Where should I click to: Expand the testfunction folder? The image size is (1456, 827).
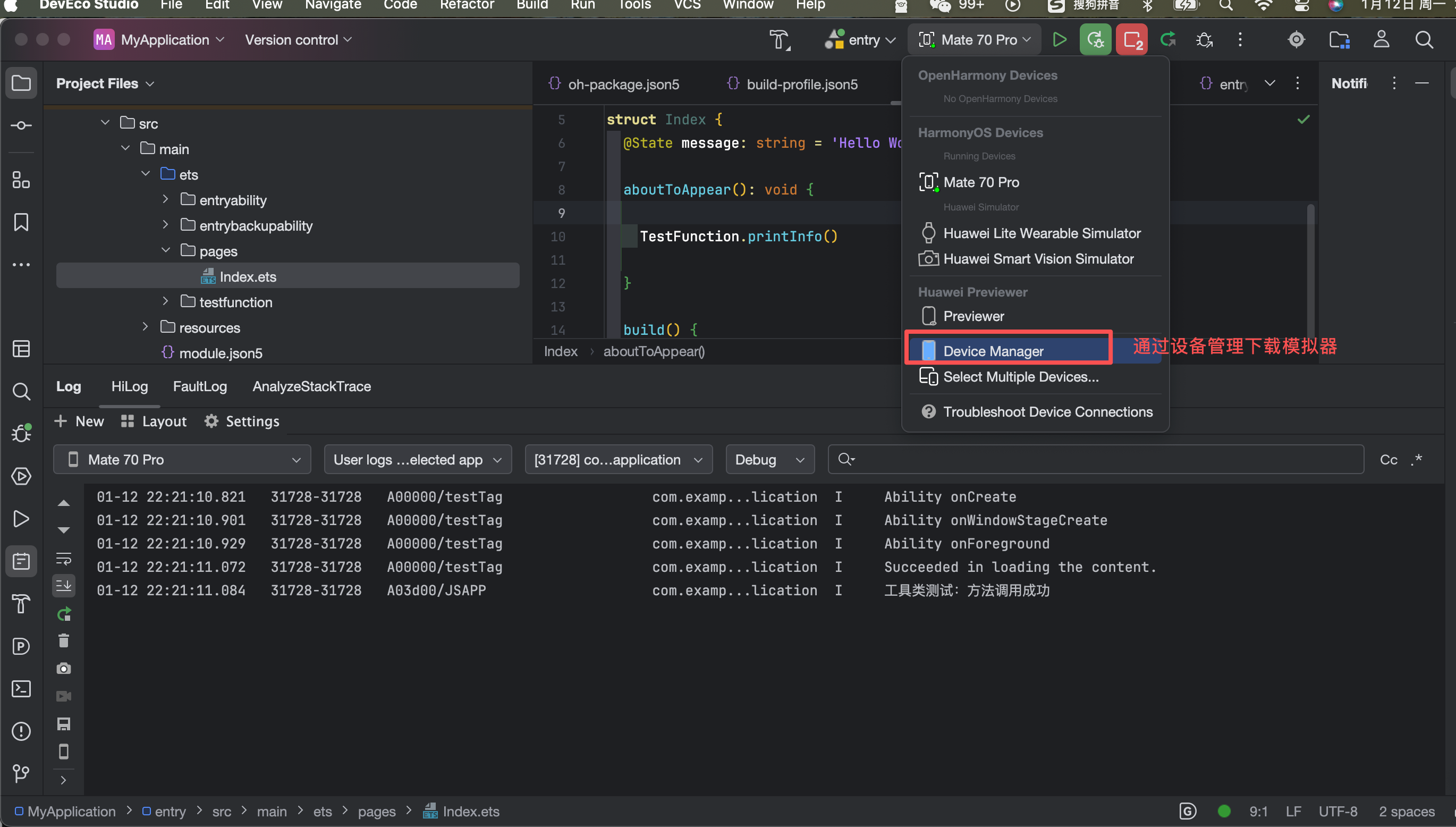tap(165, 301)
